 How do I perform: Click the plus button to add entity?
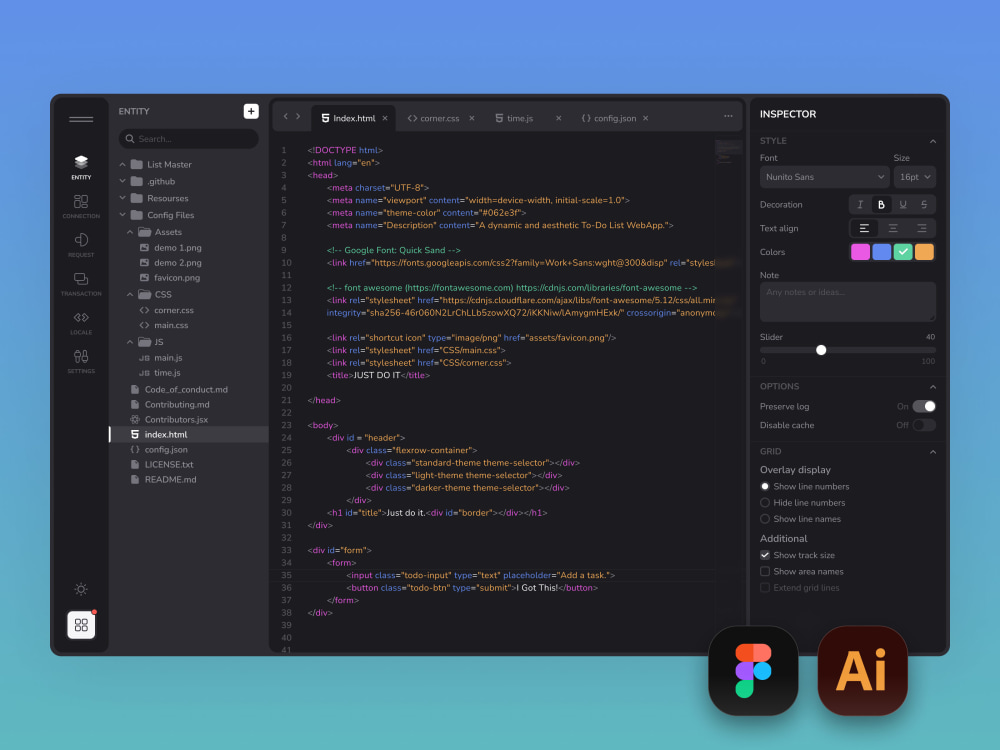pos(251,111)
